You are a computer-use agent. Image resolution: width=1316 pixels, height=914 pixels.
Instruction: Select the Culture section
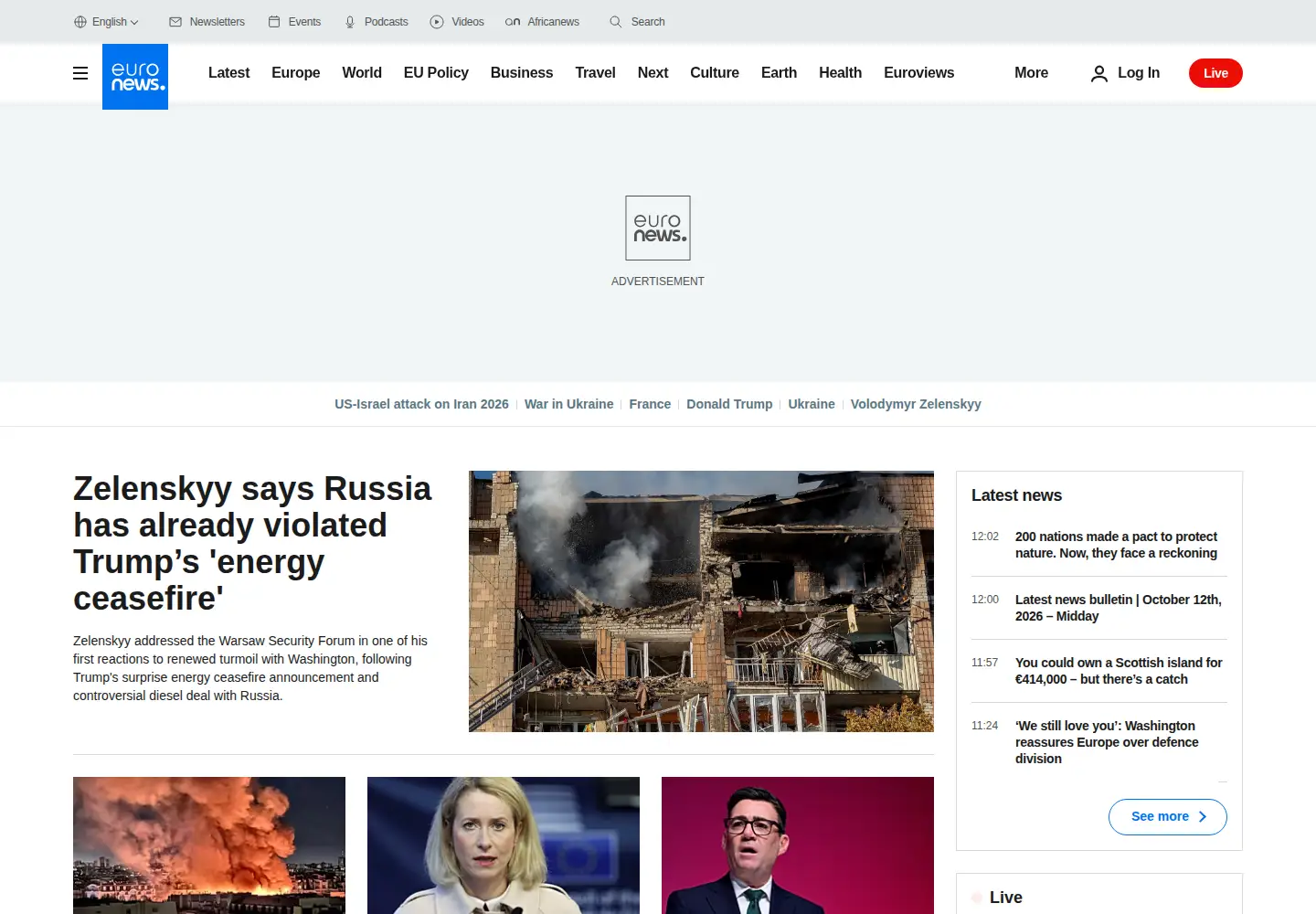(715, 73)
